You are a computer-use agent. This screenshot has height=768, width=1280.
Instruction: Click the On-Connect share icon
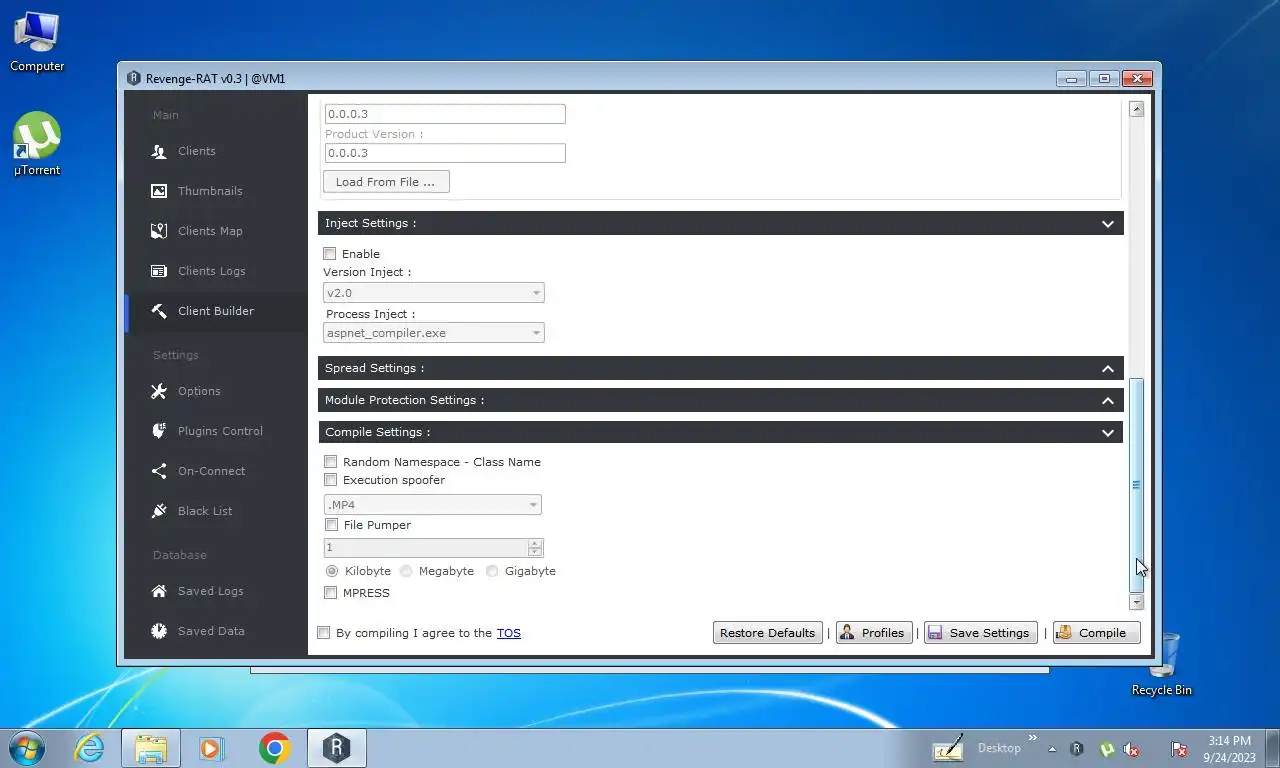pos(159,471)
